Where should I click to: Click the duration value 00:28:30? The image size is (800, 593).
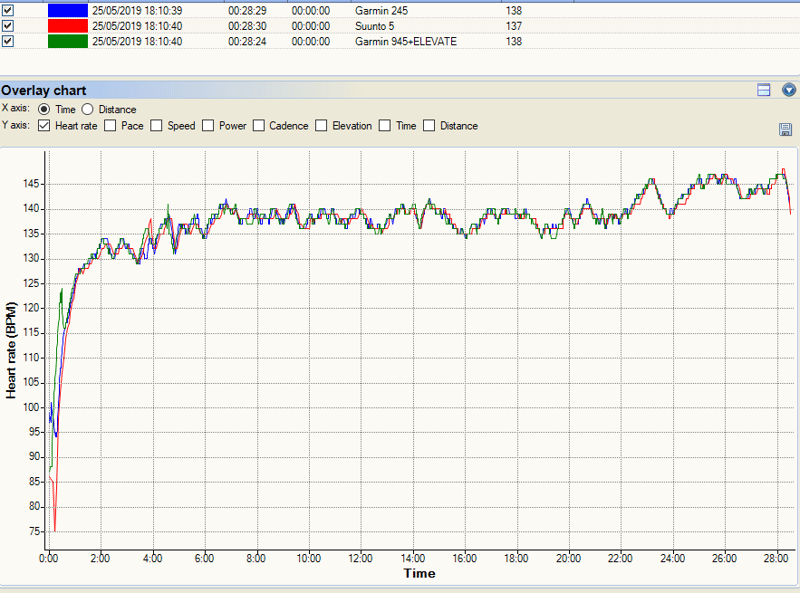[247, 26]
